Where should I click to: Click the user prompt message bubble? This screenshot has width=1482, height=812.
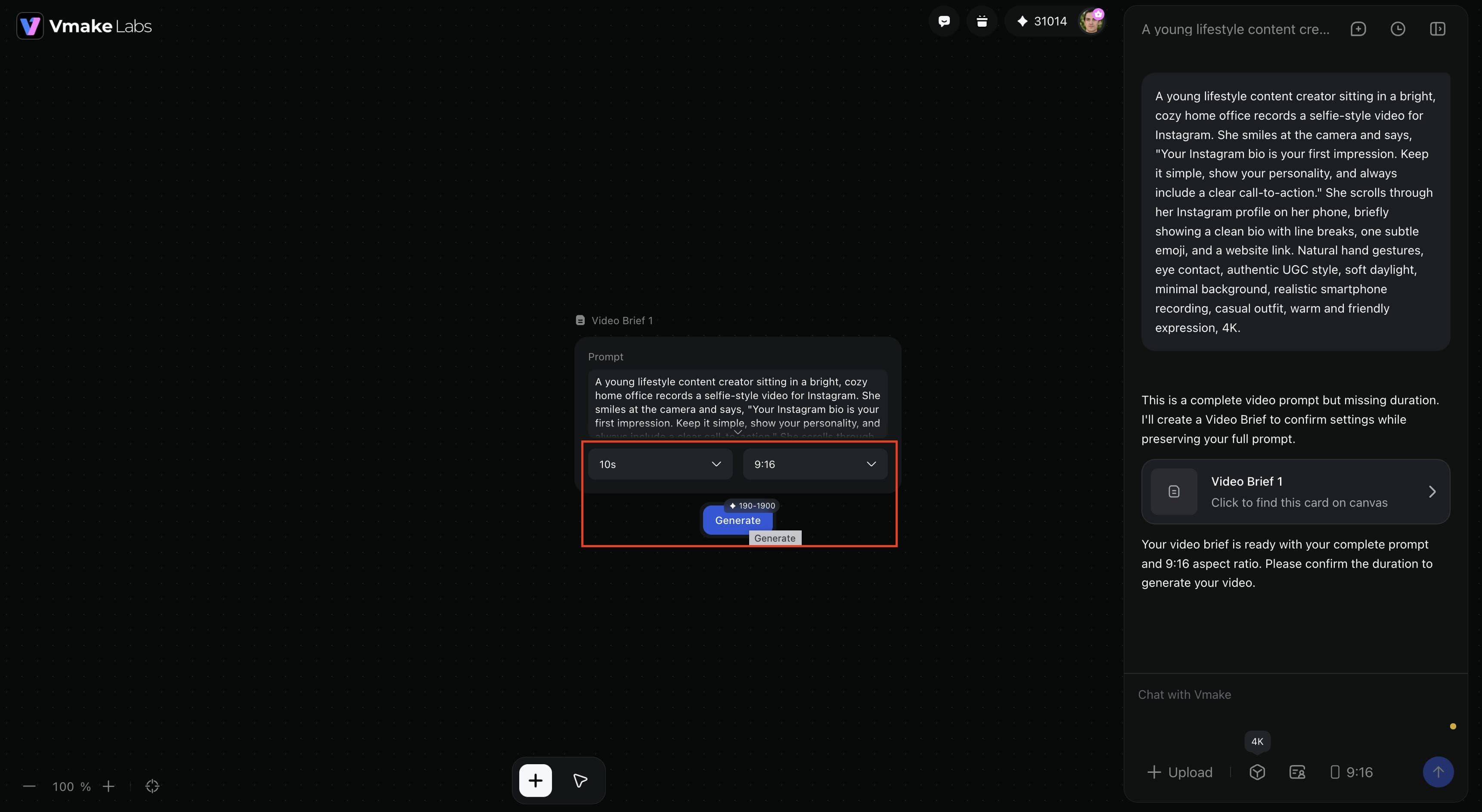(1296, 212)
